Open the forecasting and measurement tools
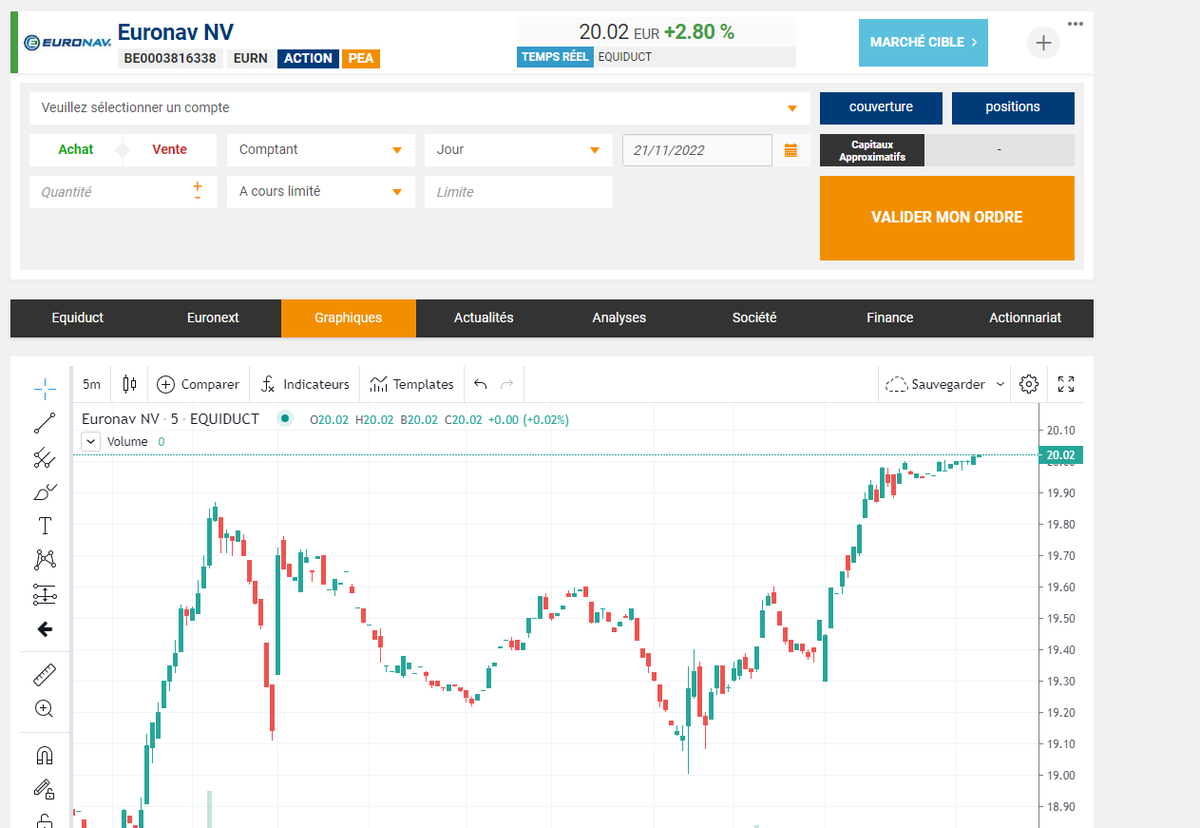 point(44,595)
